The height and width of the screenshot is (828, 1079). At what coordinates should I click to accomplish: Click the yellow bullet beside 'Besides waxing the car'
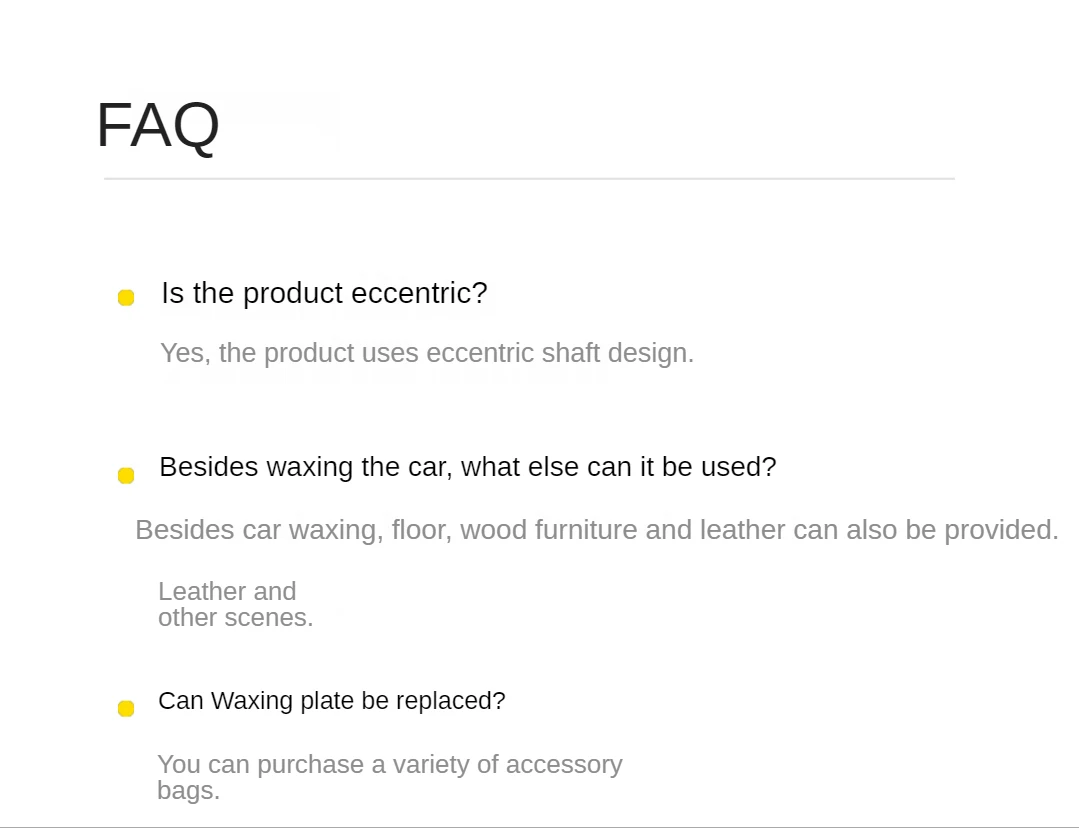(x=126, y=476)
